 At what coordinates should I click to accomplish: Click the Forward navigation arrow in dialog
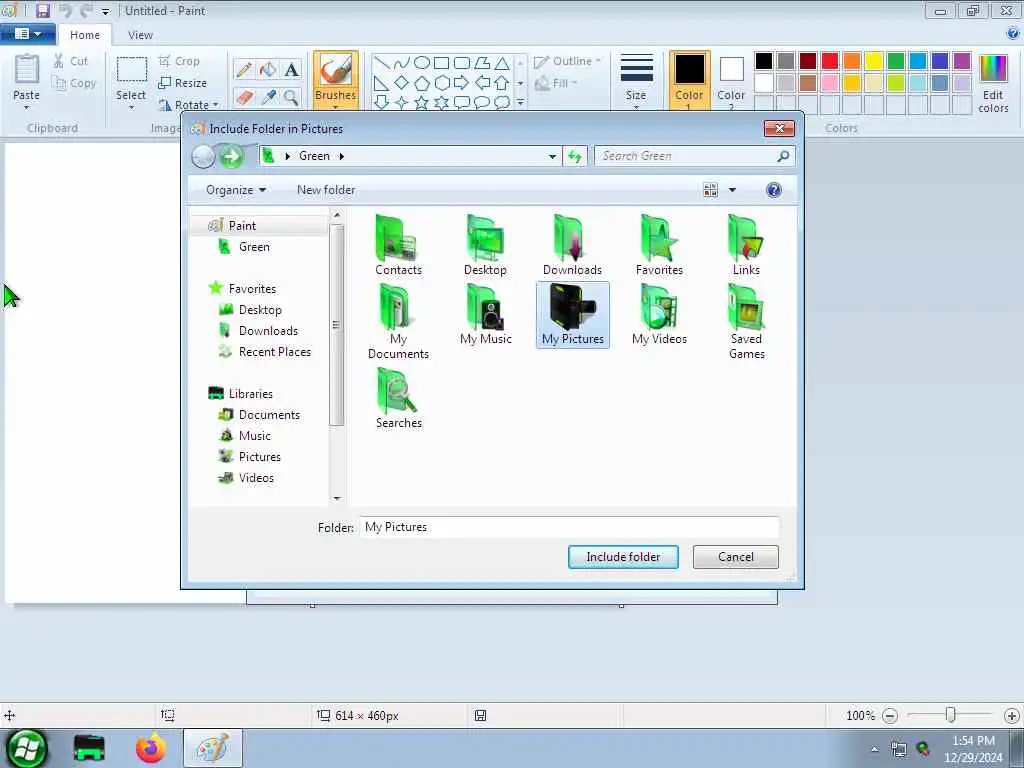pos(230,156)
